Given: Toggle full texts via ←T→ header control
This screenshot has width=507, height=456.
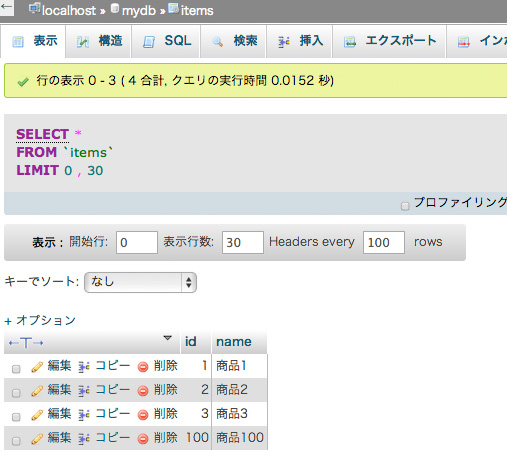Looking at the screenshot, I should 26,343.
